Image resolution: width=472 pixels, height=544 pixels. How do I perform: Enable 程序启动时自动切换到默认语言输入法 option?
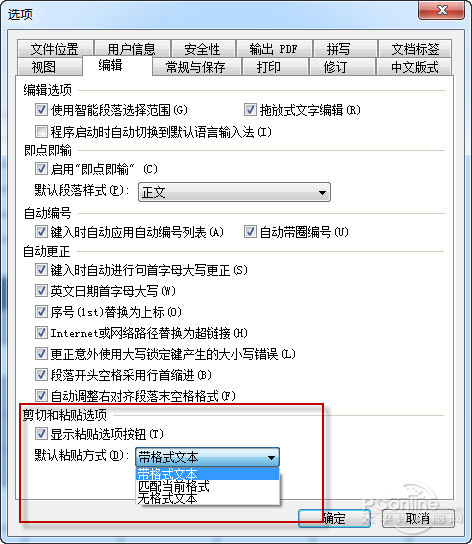click(x=41, y=132)
